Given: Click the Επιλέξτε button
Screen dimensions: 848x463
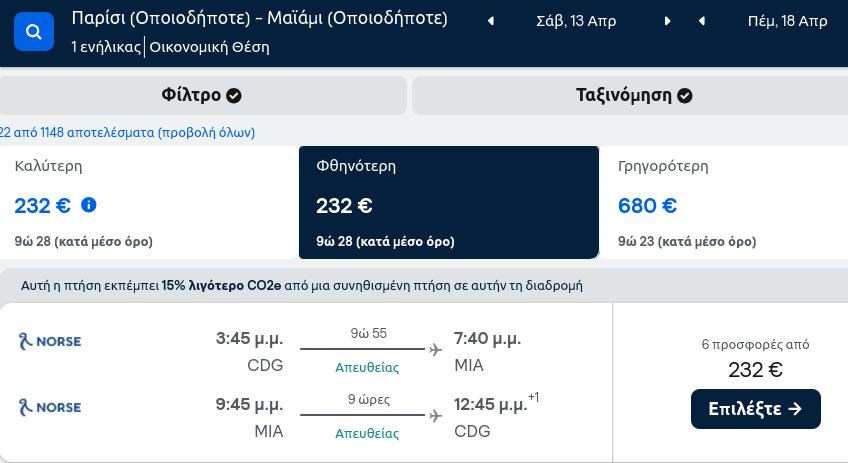Looking at the screenshot, I should tap(756, 409).
